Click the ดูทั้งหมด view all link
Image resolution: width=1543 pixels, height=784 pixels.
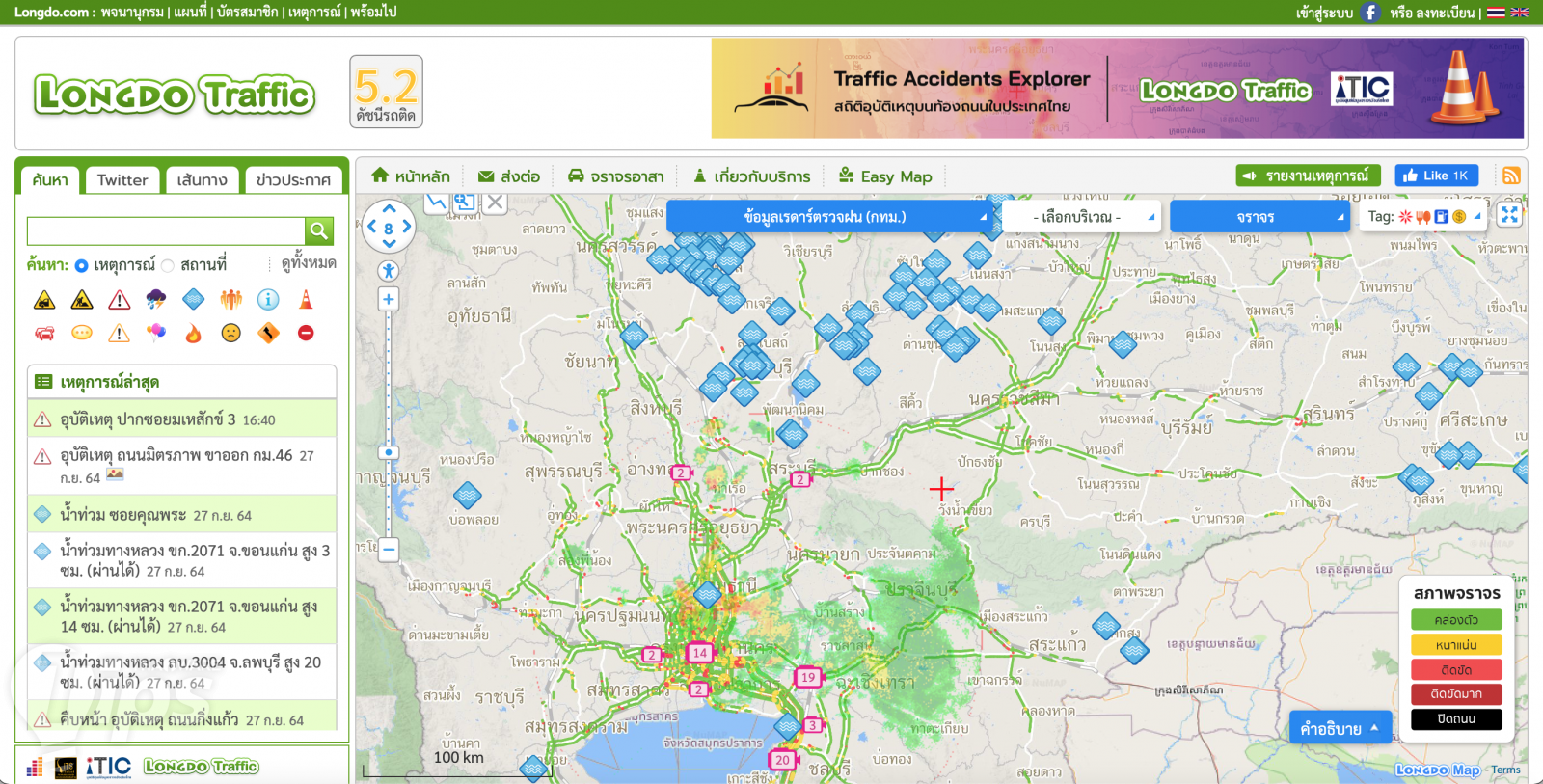pos(309,263)
